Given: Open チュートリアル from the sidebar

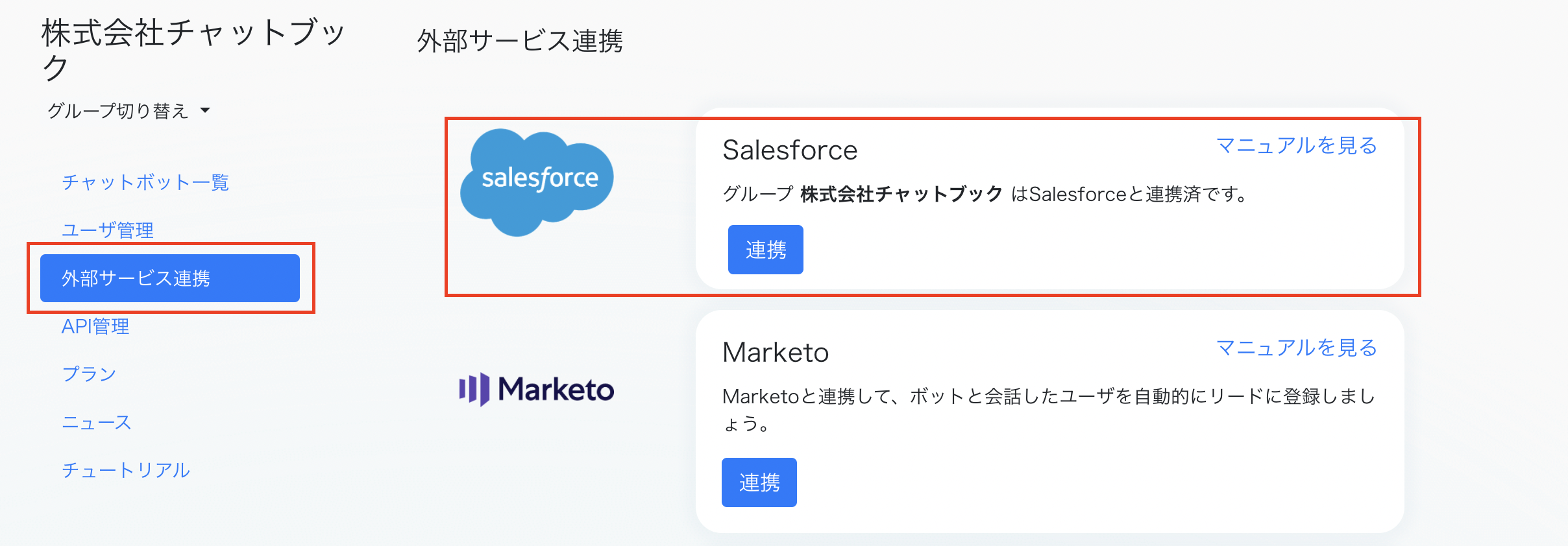Looking at the screenshot, I should click(x=126, y=470).
